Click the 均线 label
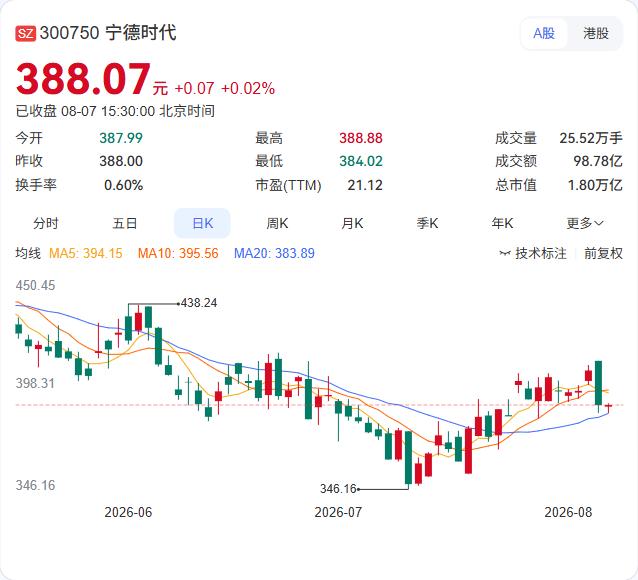 [x=28, y=254]
